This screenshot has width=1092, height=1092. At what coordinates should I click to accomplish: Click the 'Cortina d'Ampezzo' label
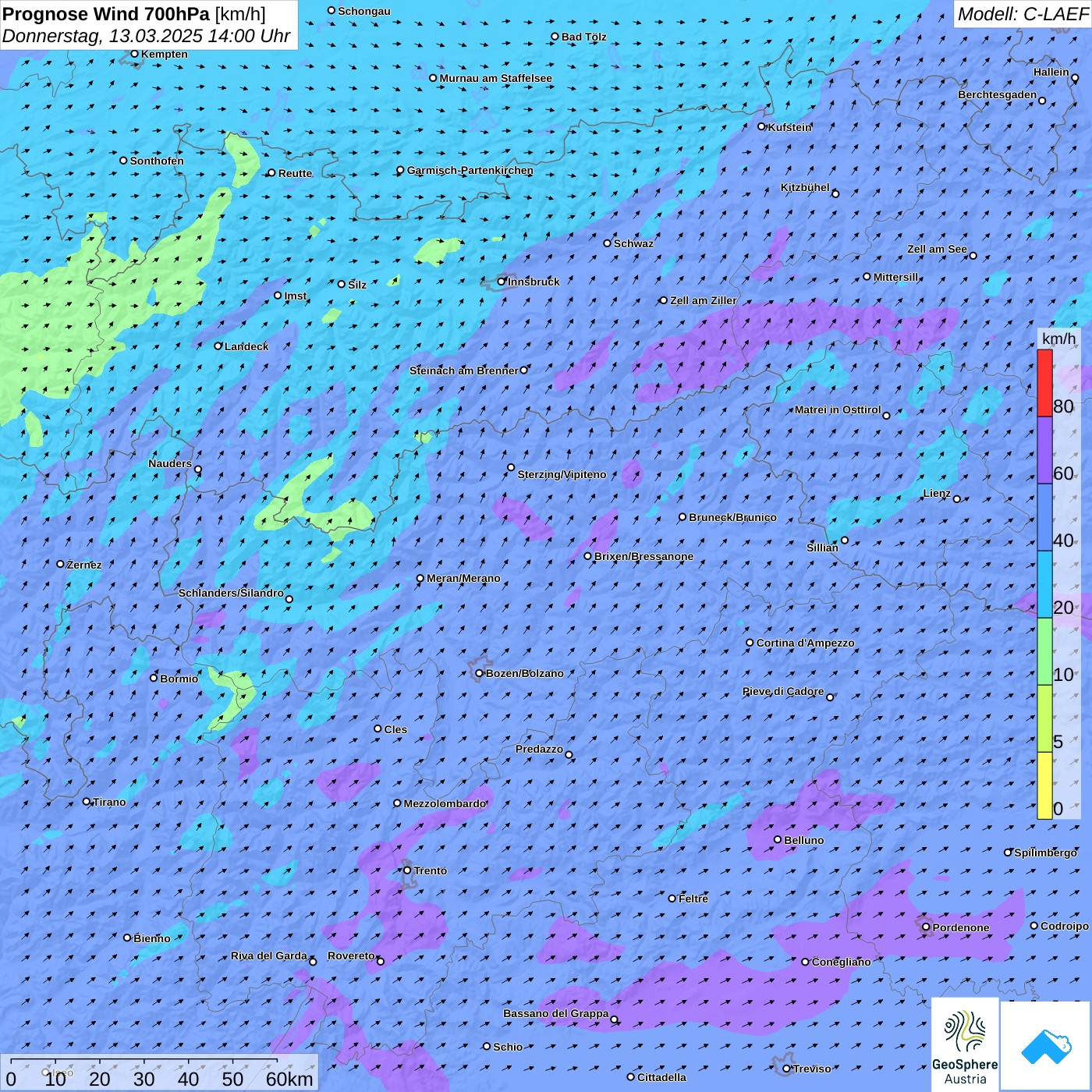point(806,643)
